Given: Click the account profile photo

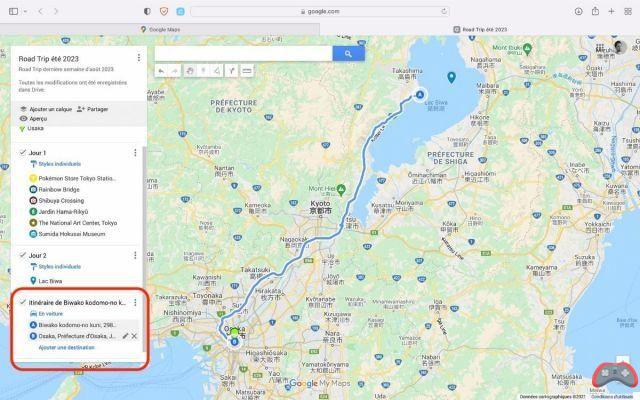Looking at the screenshot, I should 620,47.
